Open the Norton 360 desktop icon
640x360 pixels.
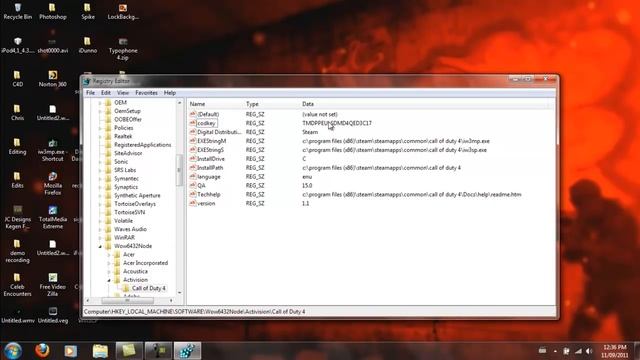tap(53, 79)
